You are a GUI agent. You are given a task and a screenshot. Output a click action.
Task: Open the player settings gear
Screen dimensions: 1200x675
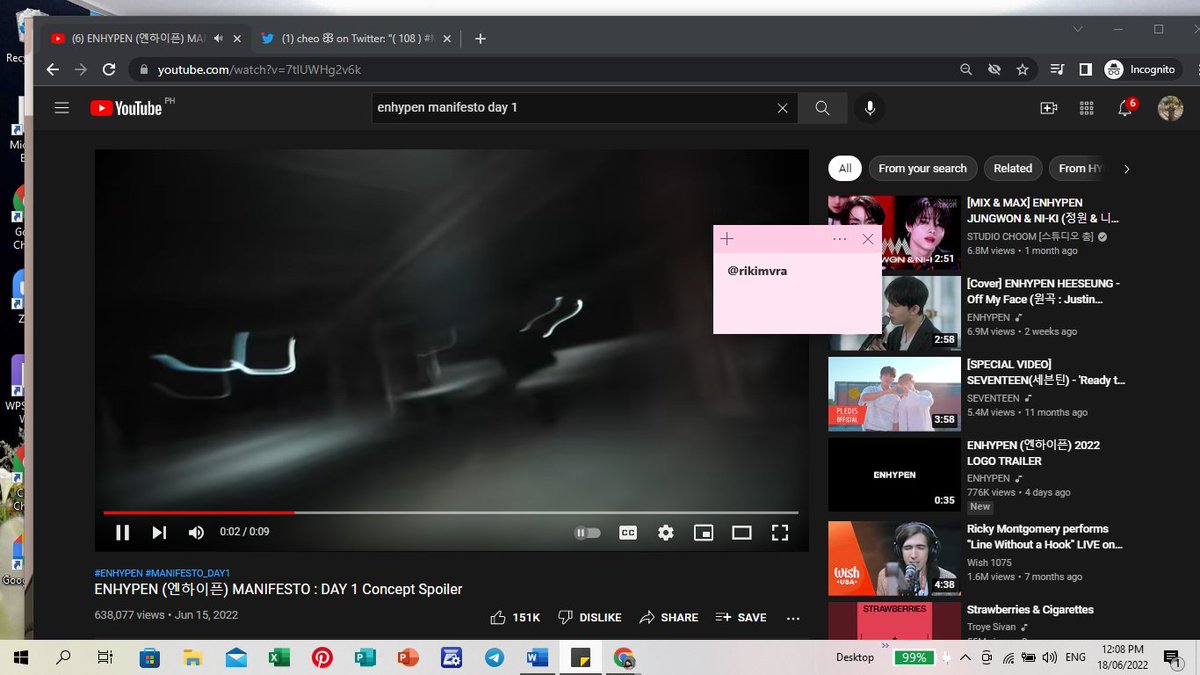[x=666, y=533]
